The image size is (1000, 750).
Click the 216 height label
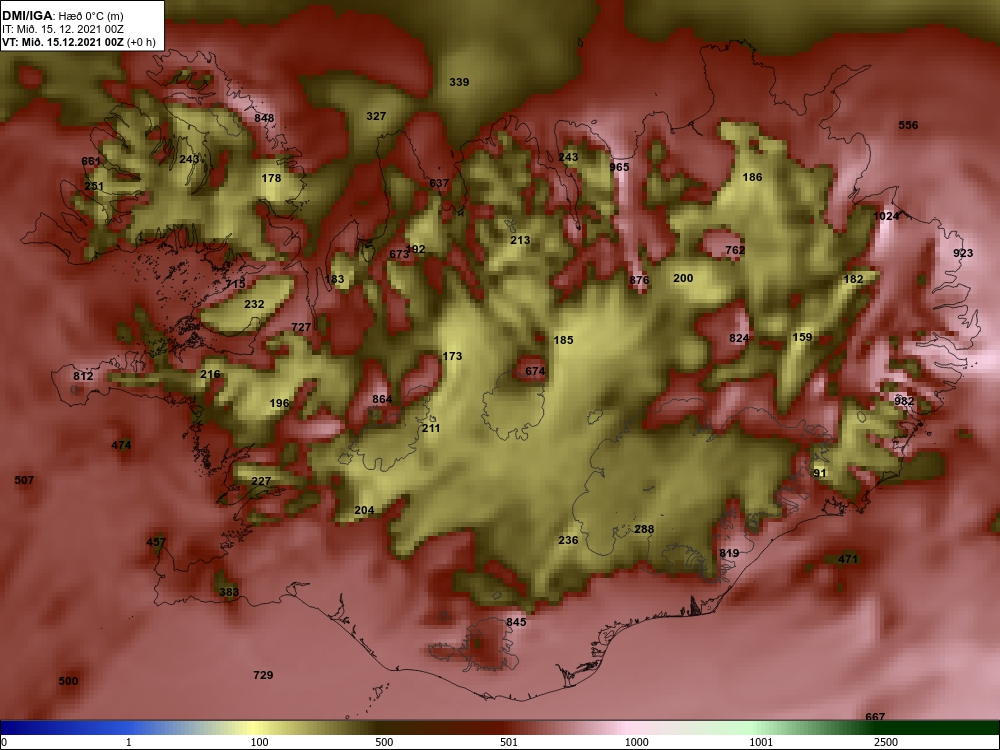210,374
